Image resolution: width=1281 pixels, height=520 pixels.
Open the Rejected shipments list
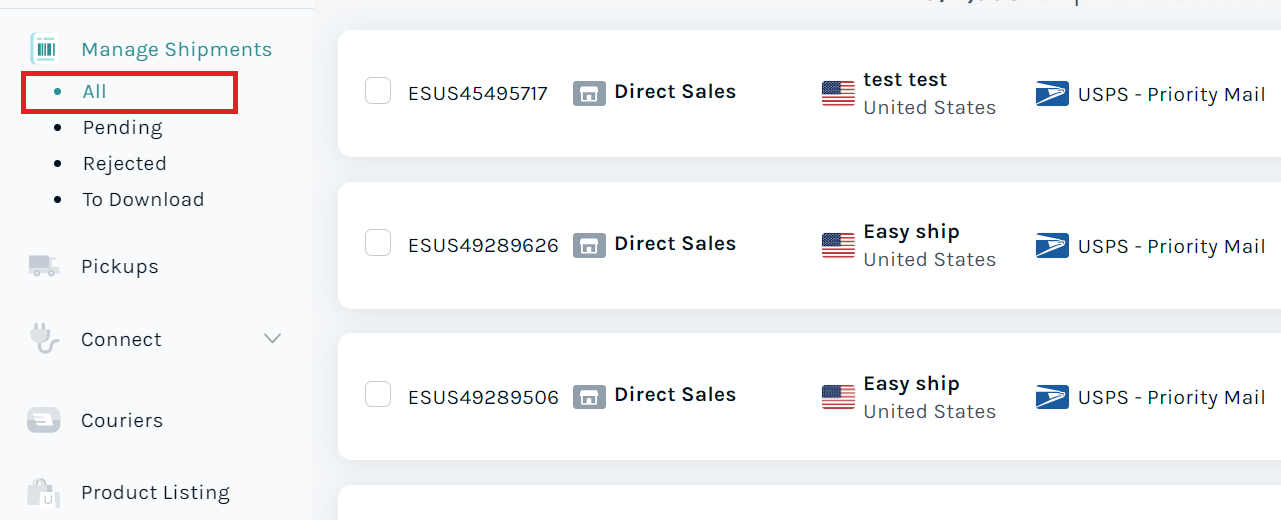pos(124,164)
